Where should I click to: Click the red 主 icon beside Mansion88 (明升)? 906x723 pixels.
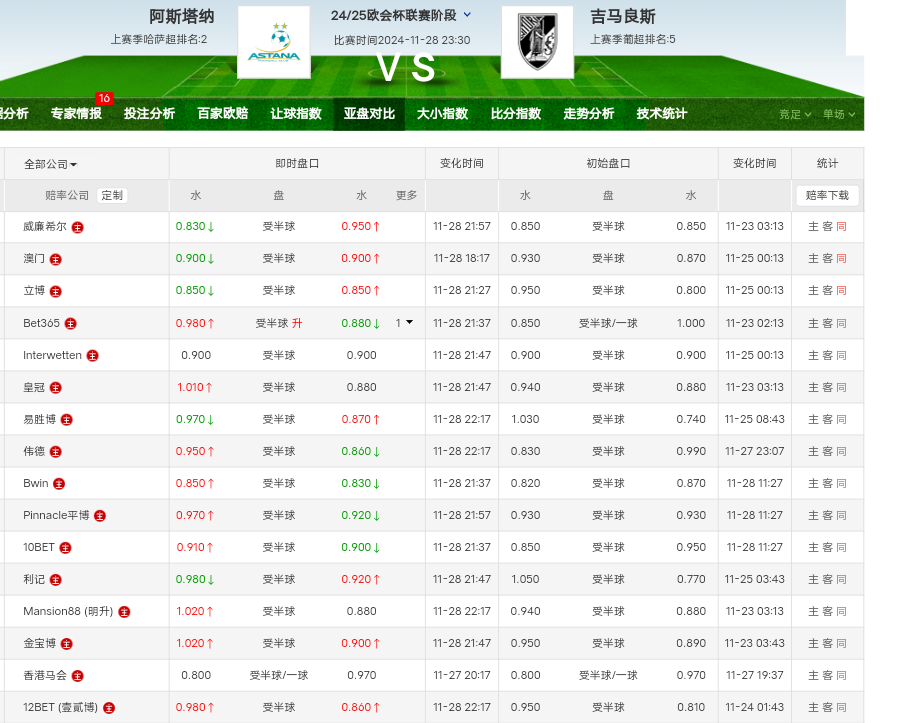point(124,612)
